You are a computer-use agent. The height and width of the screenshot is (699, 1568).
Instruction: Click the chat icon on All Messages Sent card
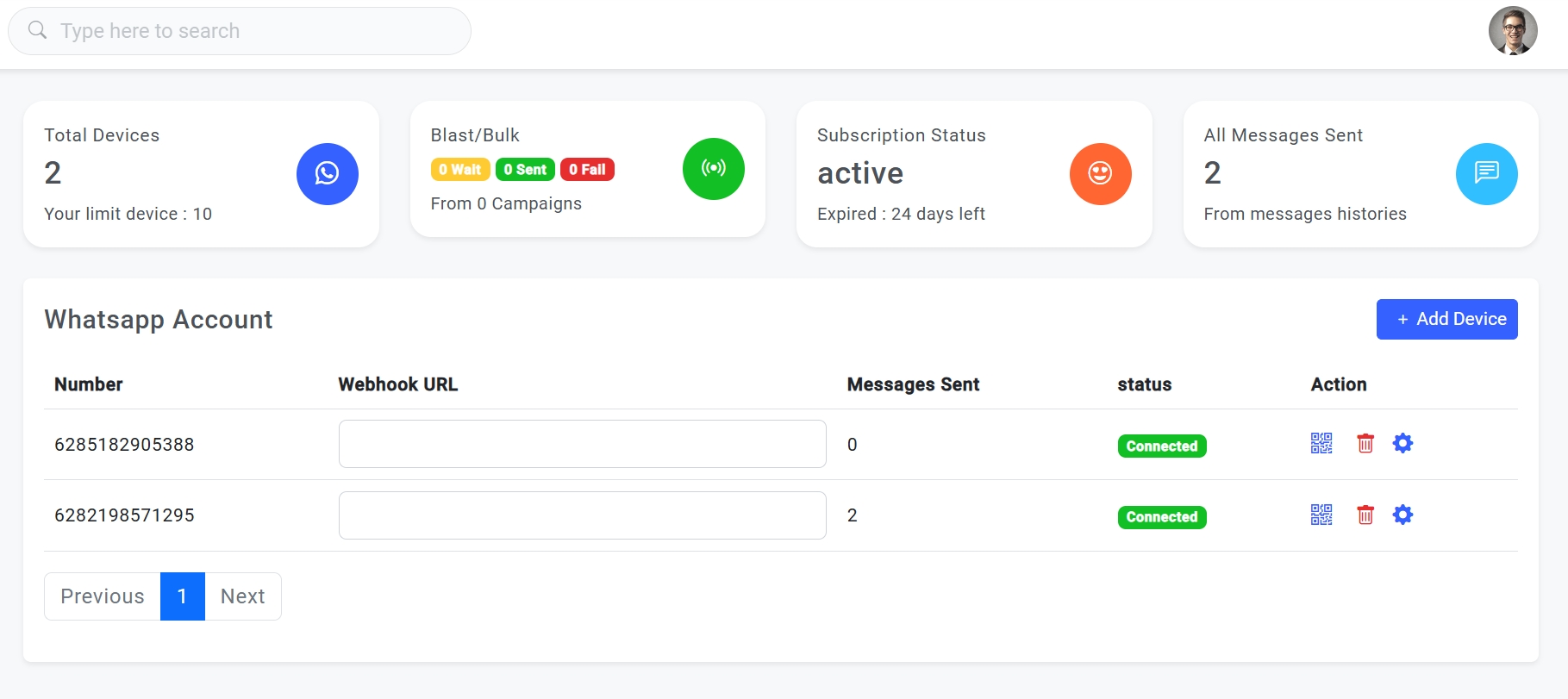tap(1486, 173)
